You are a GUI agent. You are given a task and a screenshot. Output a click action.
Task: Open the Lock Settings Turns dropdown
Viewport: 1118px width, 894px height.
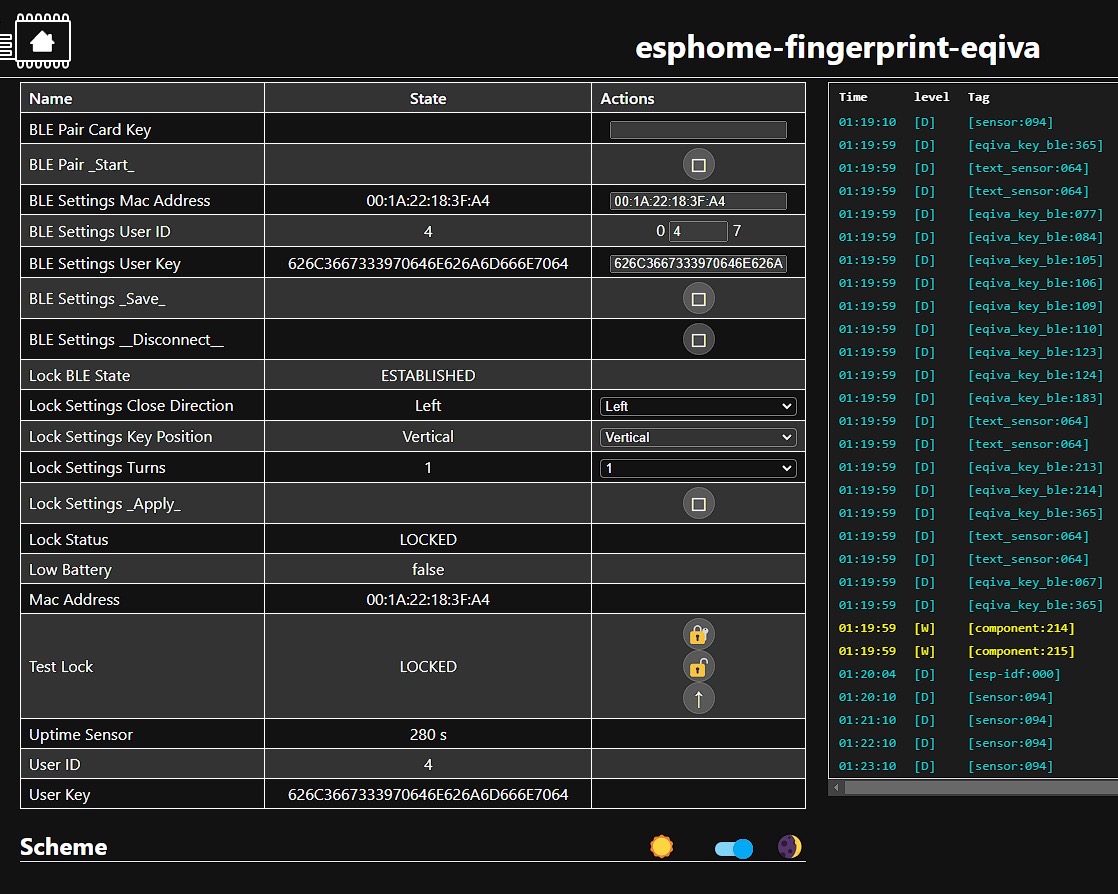[x=698, y=468]
